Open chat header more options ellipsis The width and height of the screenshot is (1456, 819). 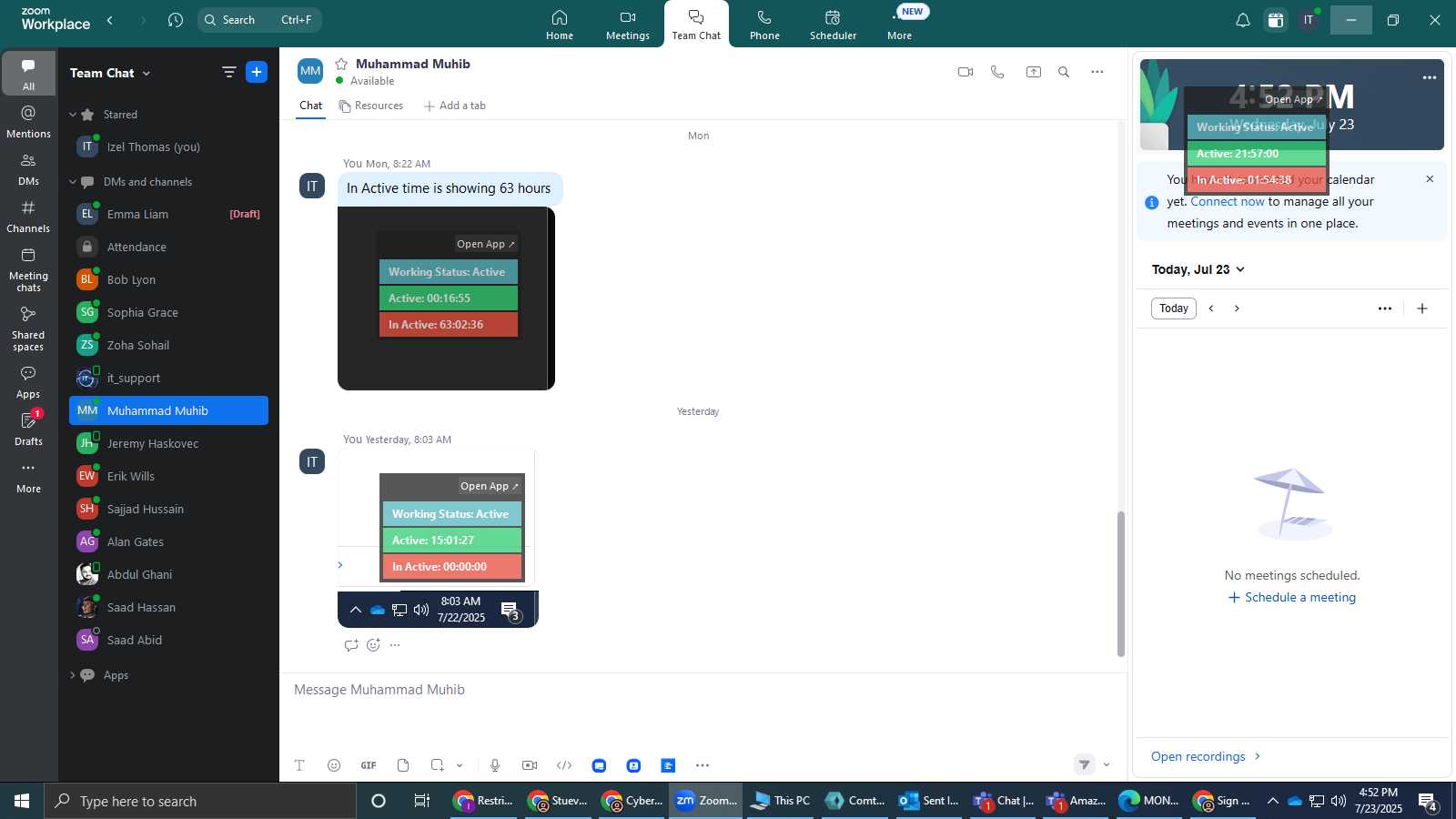1097,72
